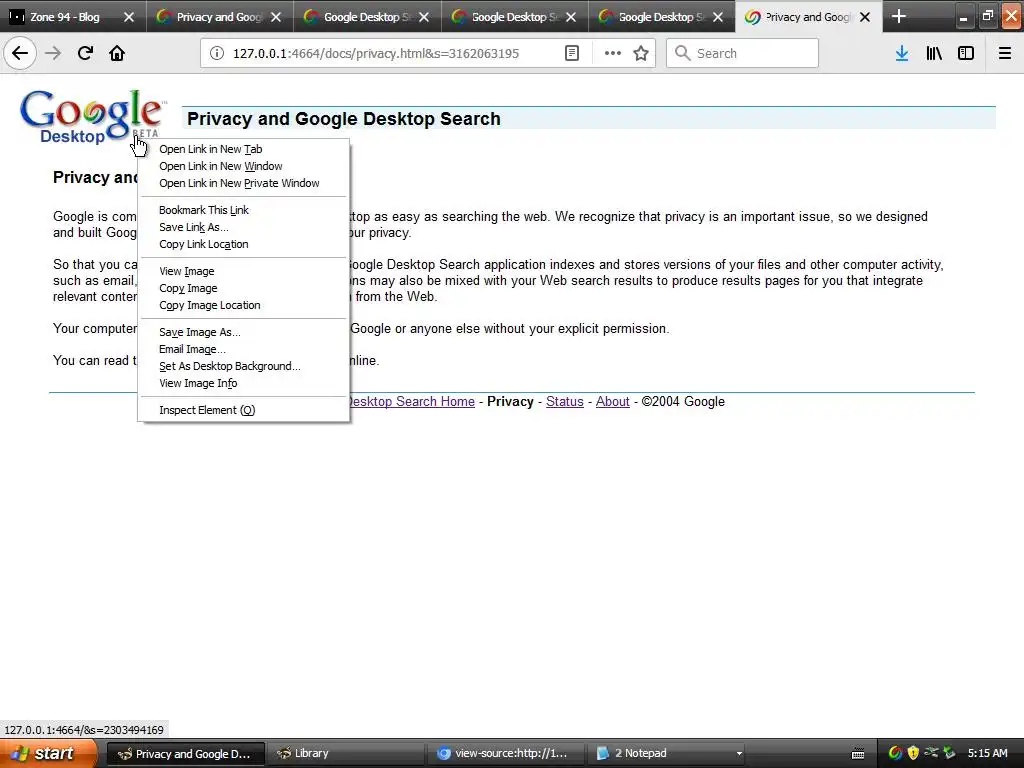Switch to view-source taskbar window
The image size is (1024, 768).
[505, 753]
